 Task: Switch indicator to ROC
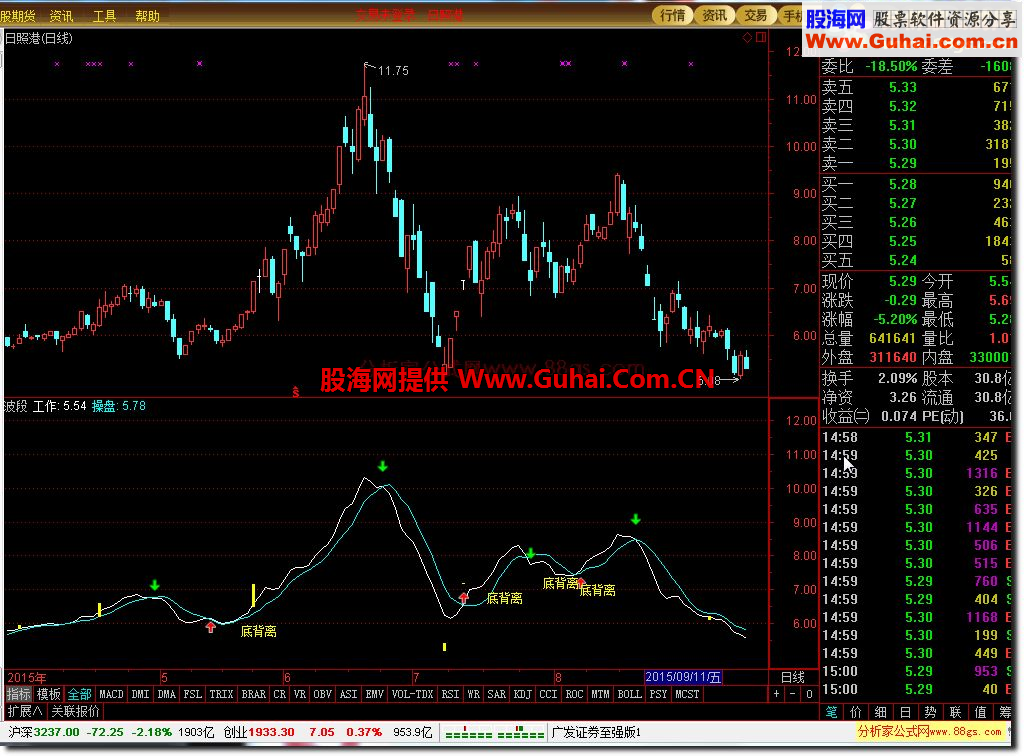[x=574, y=694]
